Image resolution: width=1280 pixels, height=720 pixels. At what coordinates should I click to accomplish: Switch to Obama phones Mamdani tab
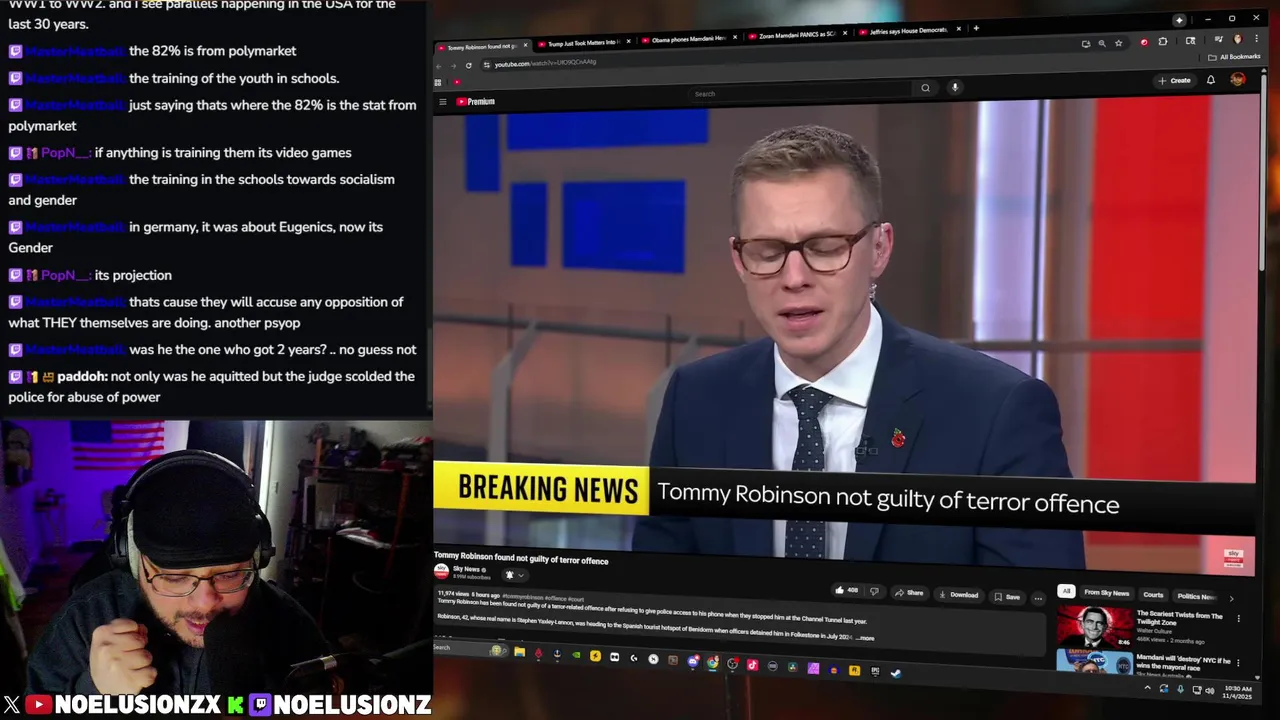click(688, 39)
